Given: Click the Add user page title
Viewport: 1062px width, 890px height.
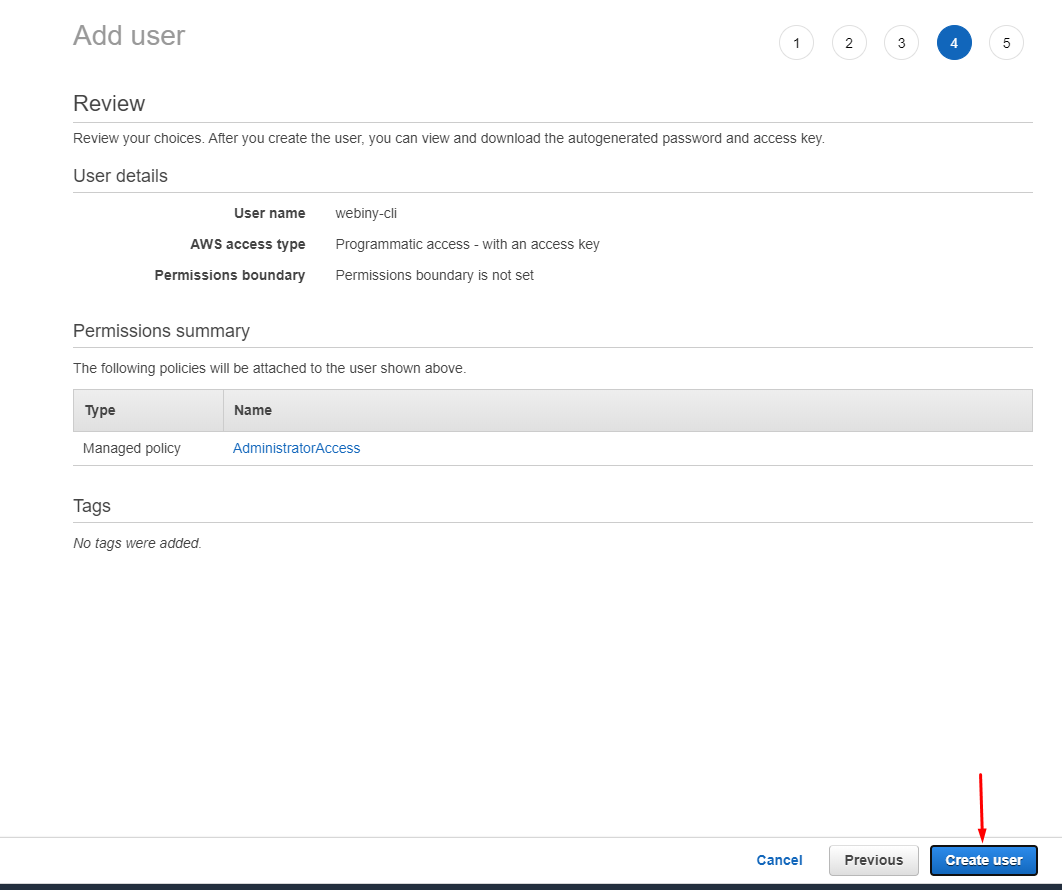Looking at the screenshot, I should [128, 35].
